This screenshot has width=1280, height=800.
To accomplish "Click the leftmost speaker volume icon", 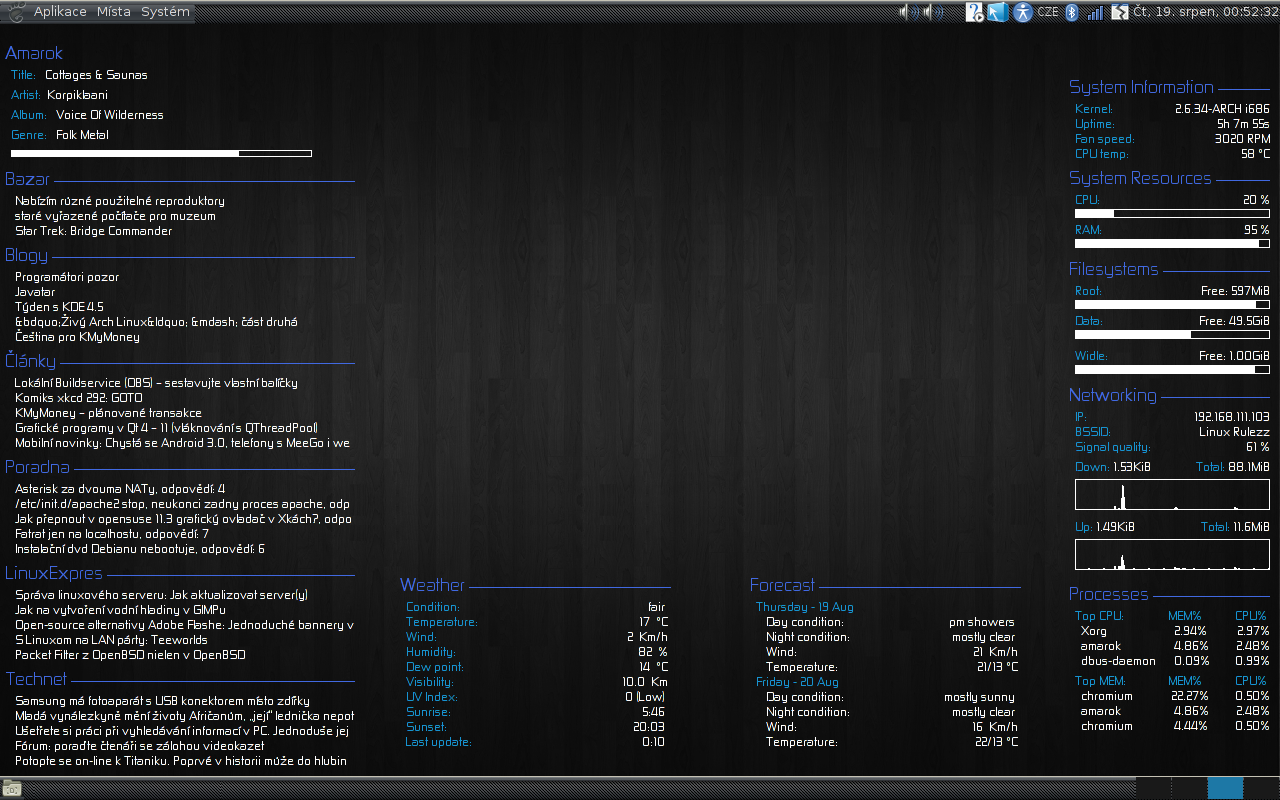I will point(909,12).
